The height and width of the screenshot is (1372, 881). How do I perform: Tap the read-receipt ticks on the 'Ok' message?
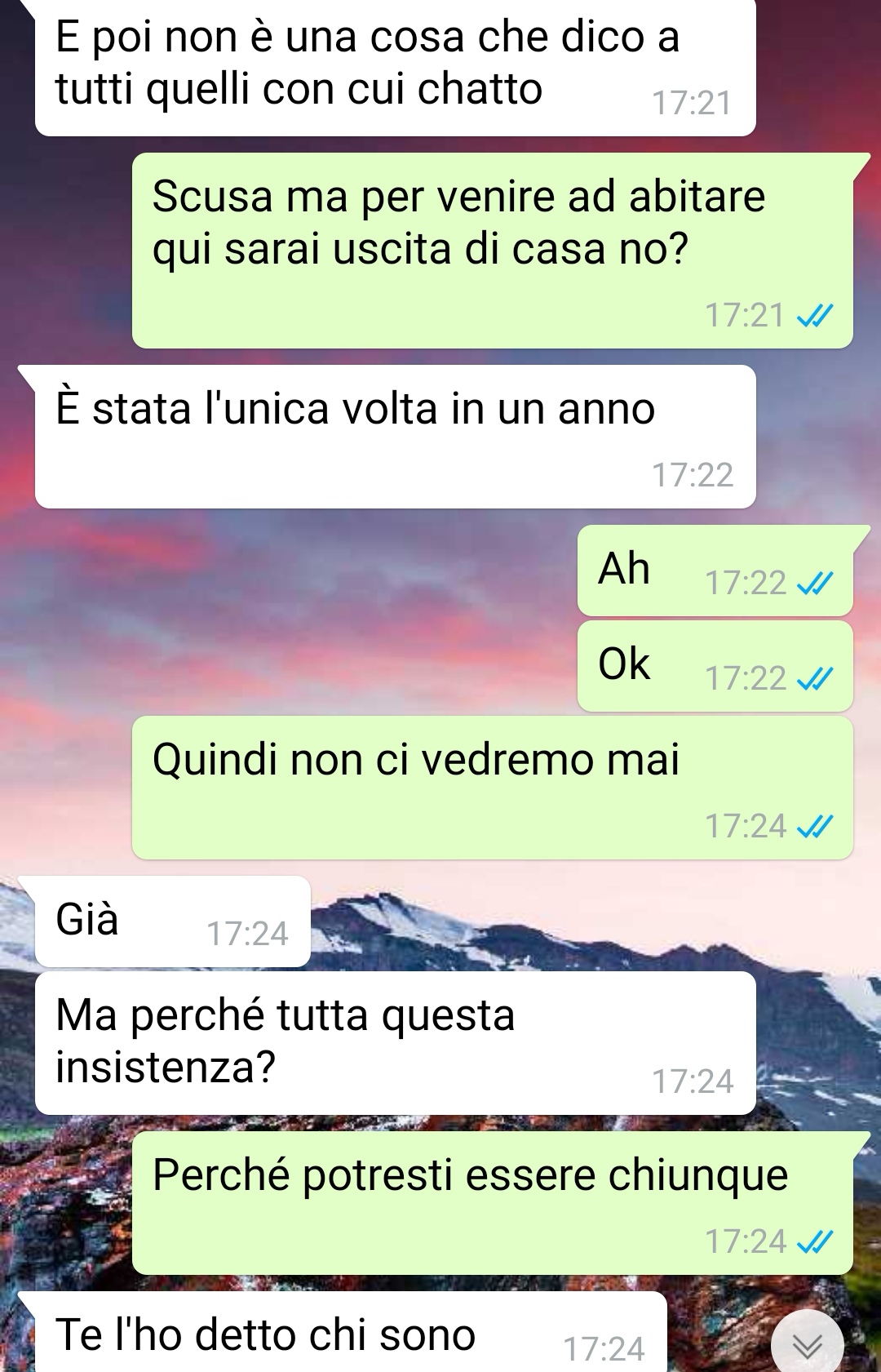[x=815, y=679]
